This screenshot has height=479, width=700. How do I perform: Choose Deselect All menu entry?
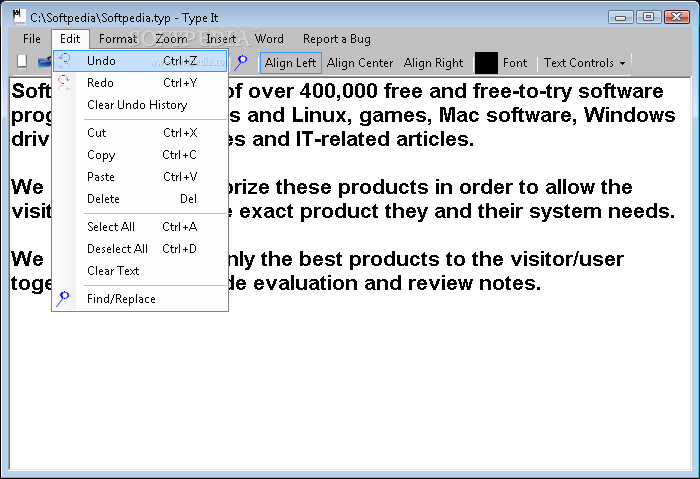[x=140, y=249]
